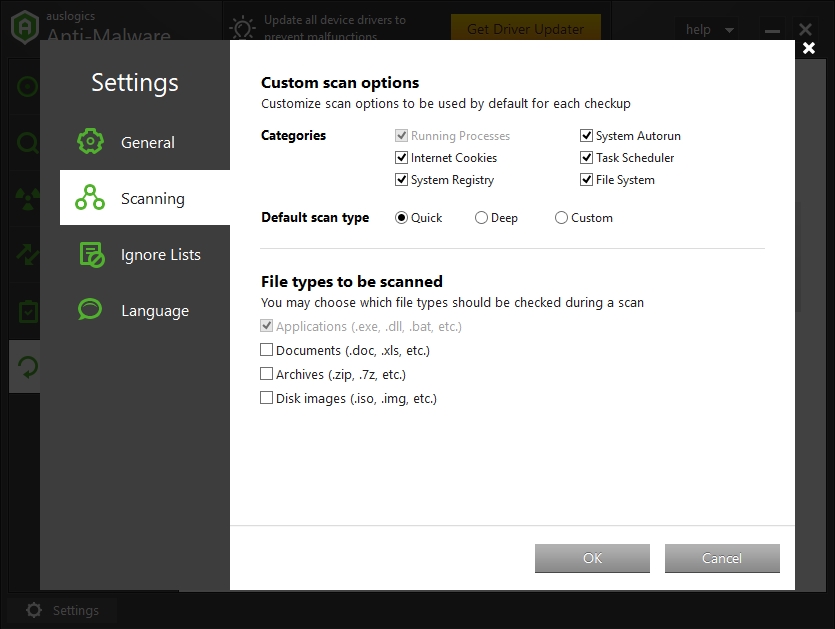Open the Language settings tab
Viewport: 835px width, 629px height.
coord(154,311)
